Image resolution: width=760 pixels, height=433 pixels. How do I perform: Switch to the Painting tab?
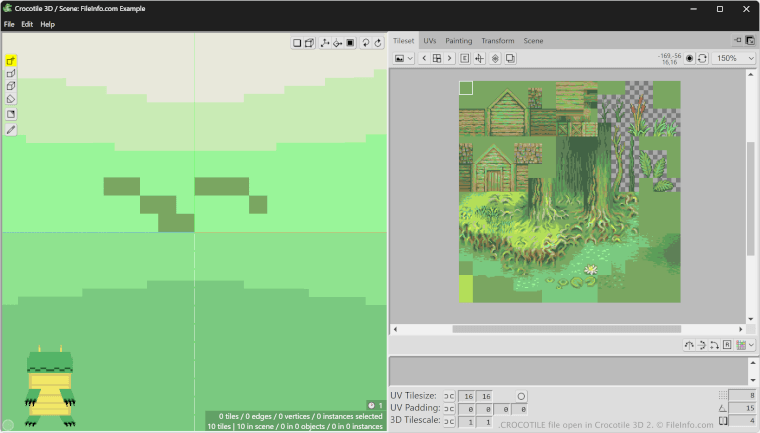[458, 41]
